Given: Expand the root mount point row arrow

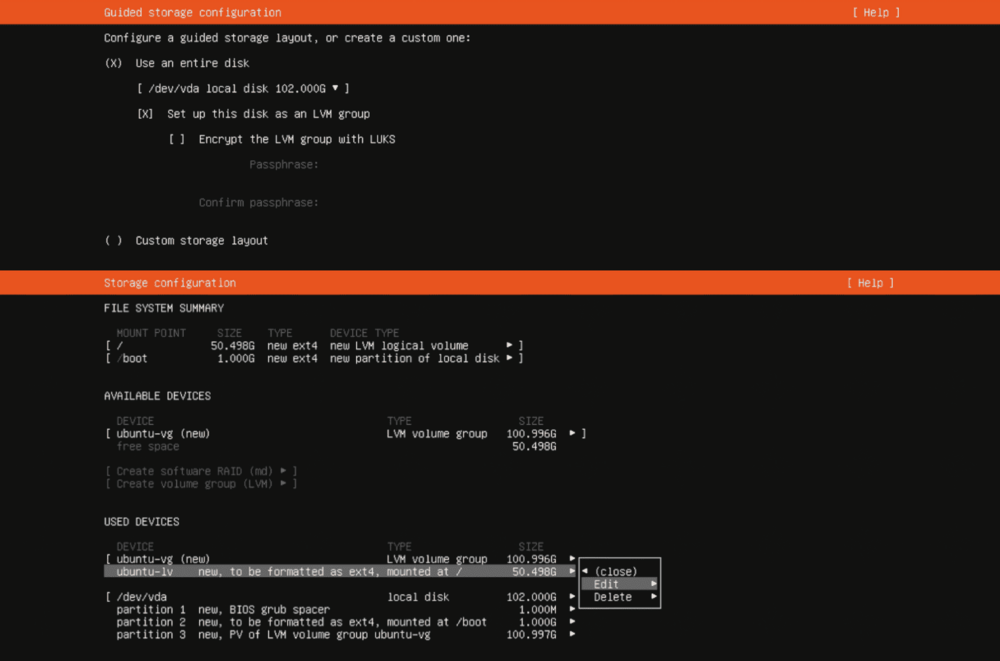Looking at the screenshot, I should click(509, 346).
